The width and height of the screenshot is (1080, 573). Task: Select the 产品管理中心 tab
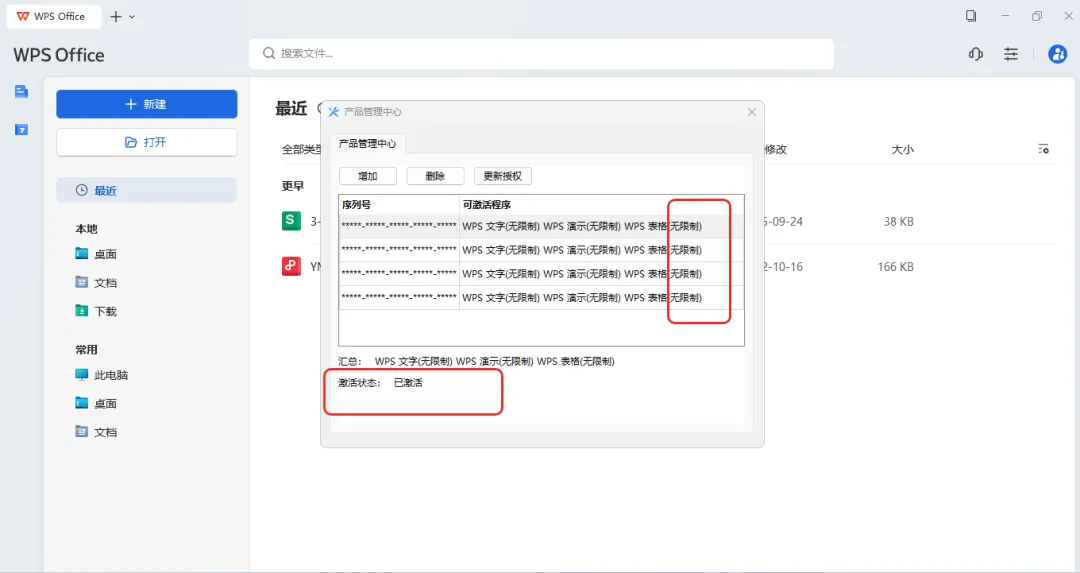(368, 143)
